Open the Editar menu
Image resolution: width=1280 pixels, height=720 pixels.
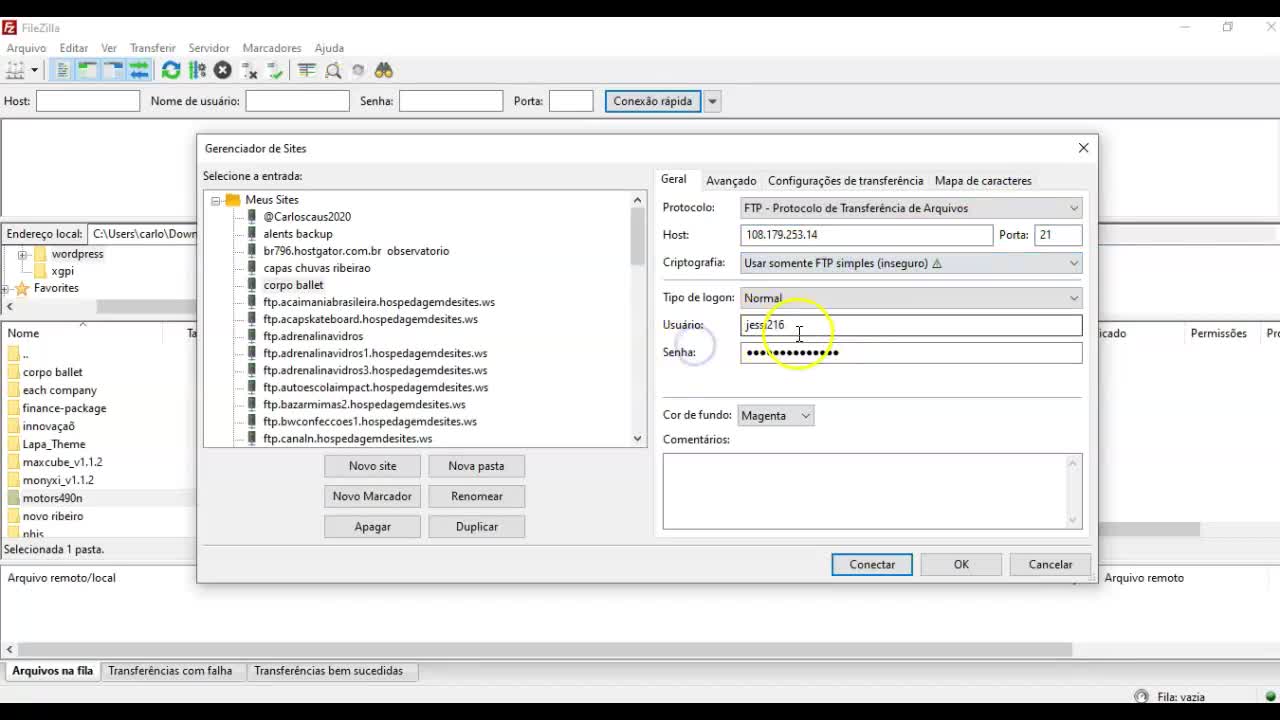pyautogui.click(x=74, y=48)
